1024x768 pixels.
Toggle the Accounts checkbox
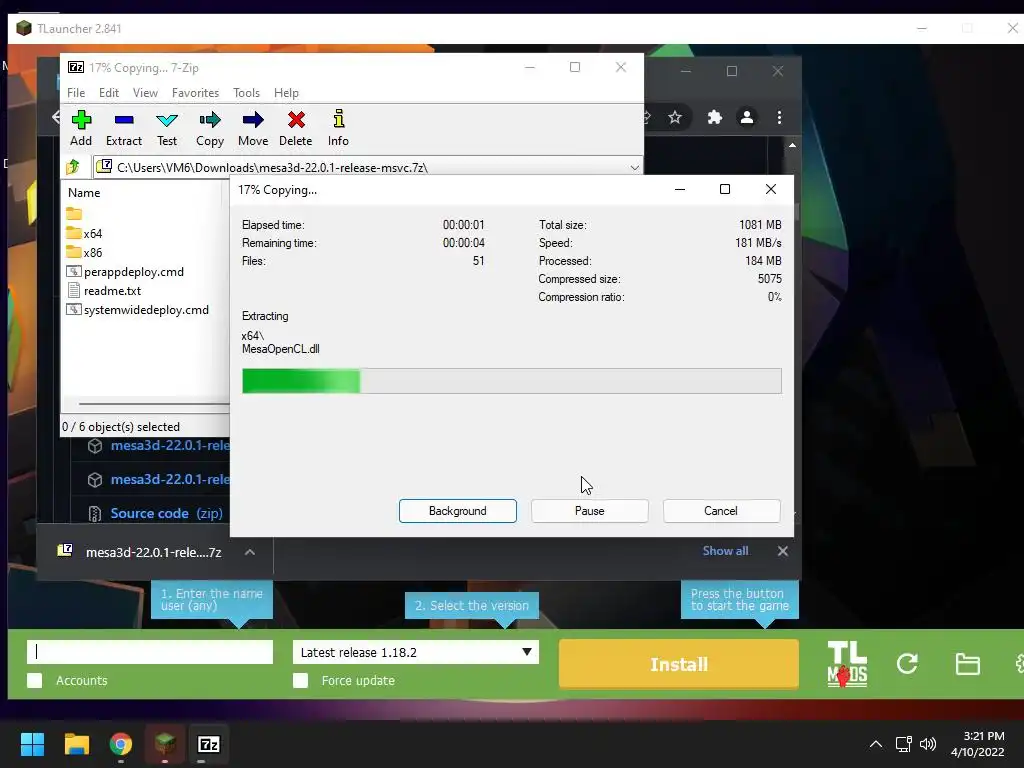pyautogui.click(x=35, y=680)
